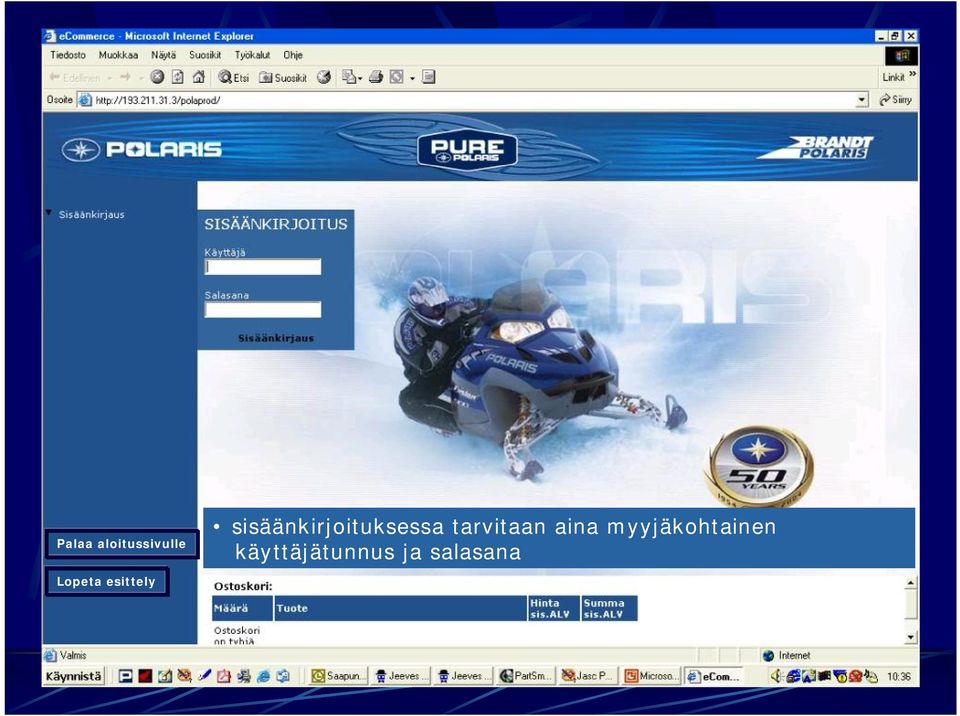Click the History toolbar icon
This screenshot has width=960, height=716.
click(324, 77)
